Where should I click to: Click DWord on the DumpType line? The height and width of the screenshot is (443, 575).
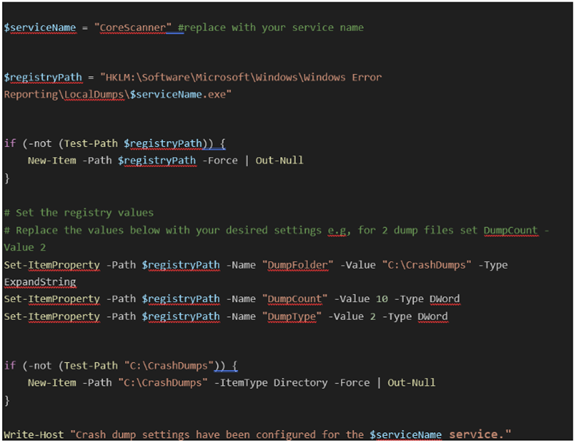[x=433, y=316]
